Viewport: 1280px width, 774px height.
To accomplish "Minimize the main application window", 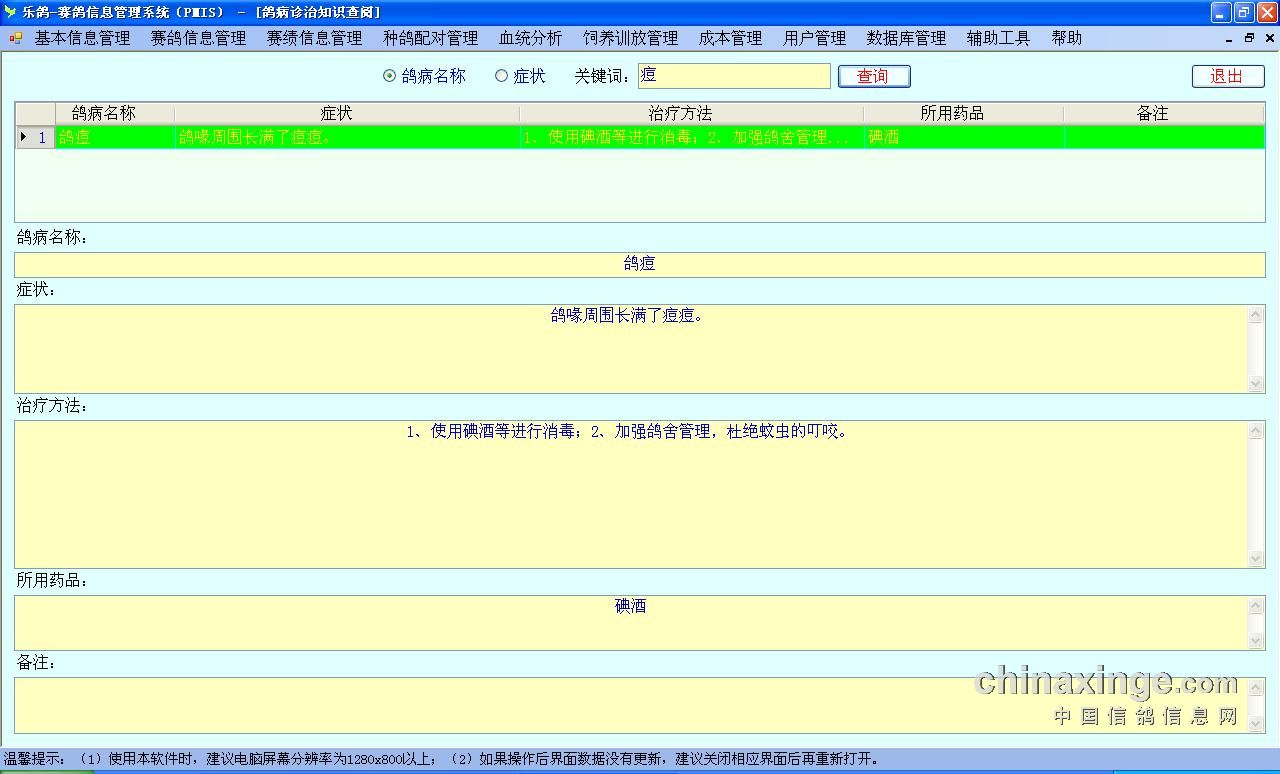I will click(x=1221, y=12).
